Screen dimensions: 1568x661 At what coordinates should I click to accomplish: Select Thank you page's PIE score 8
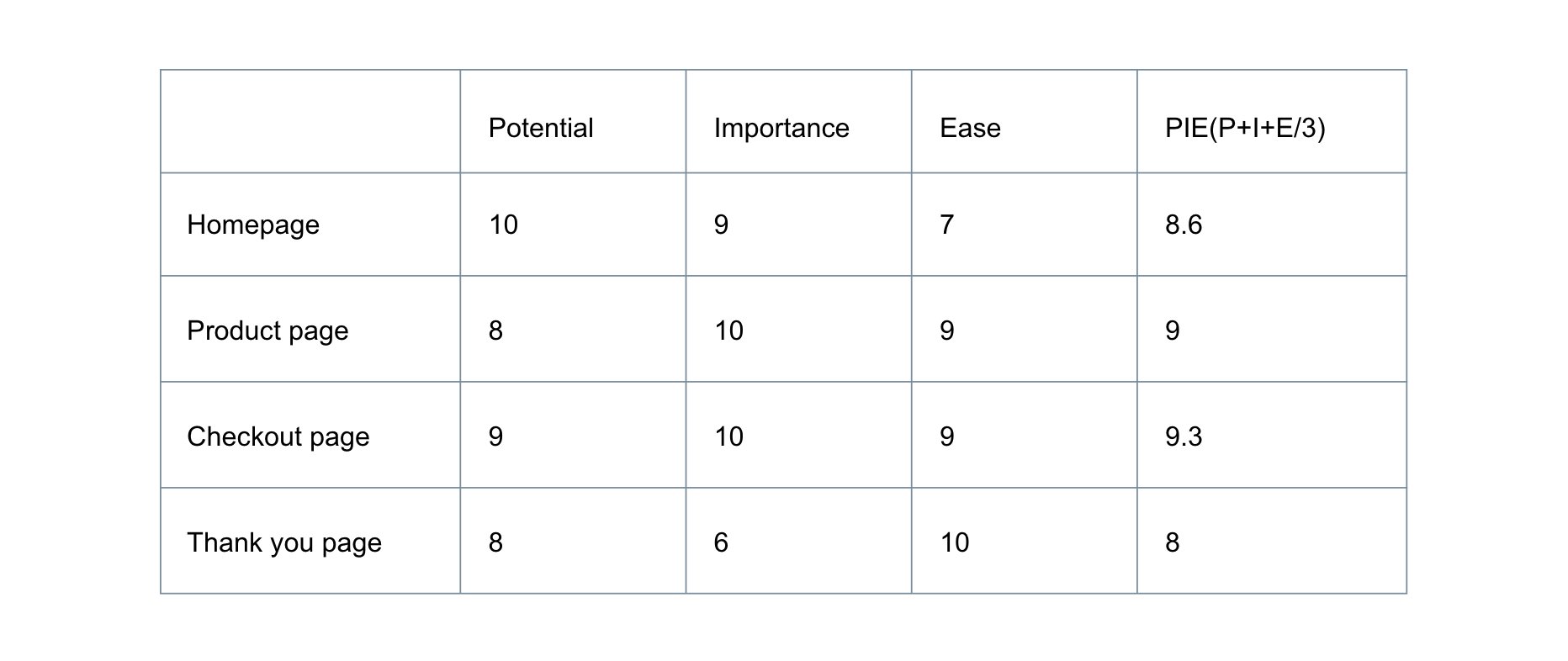[x=1173, y=542]
